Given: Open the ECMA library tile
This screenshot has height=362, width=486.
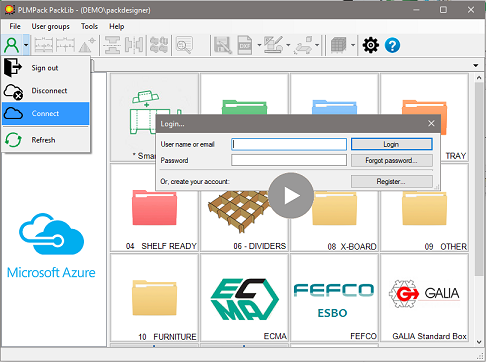Looking at the screenshot, I should coord(244,297).
